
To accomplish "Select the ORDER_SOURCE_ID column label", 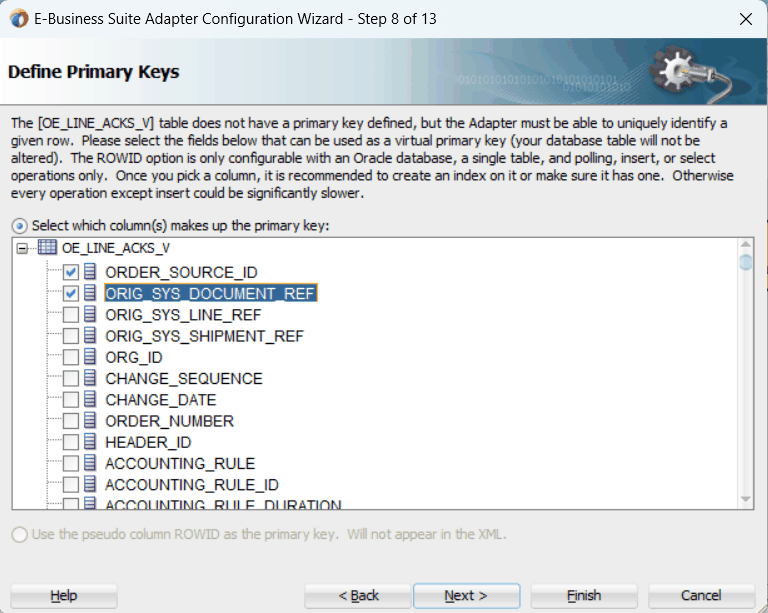I will [181, 272].
